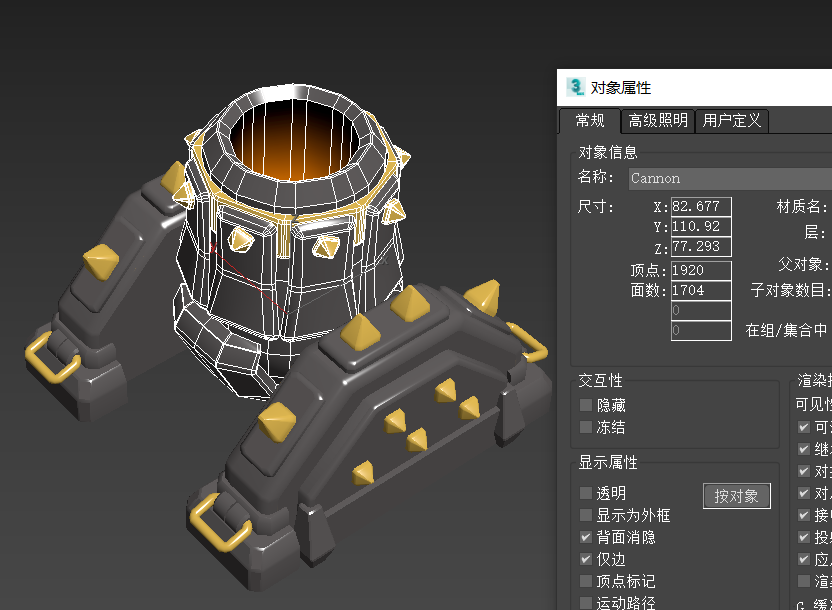Open the 高级照明 tab
This screenshot has width=832, height=610.
coord(658,121)
